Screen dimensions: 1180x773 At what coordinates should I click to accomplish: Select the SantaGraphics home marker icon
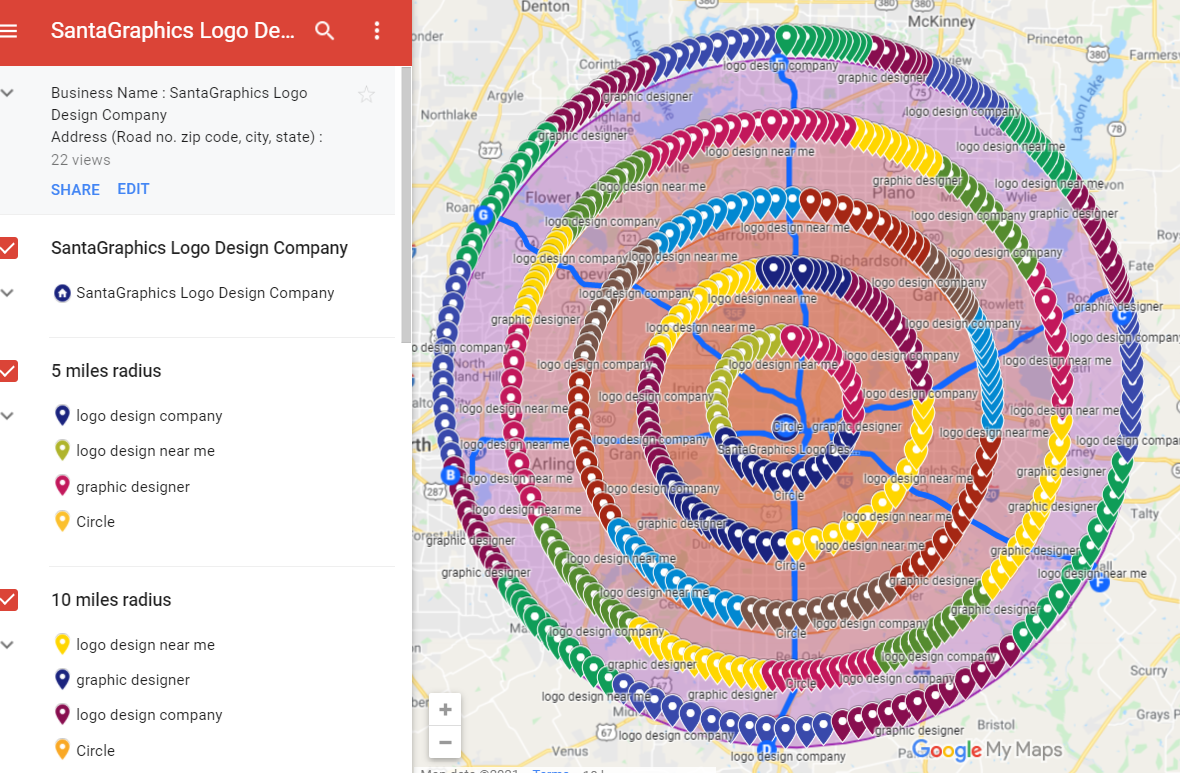coord(61,293)
